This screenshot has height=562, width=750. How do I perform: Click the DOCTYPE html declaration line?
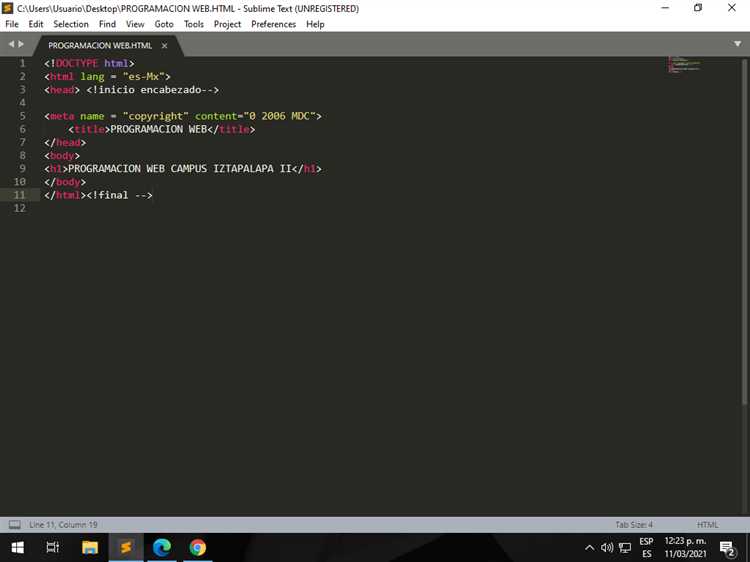click(x=89, y=63)
